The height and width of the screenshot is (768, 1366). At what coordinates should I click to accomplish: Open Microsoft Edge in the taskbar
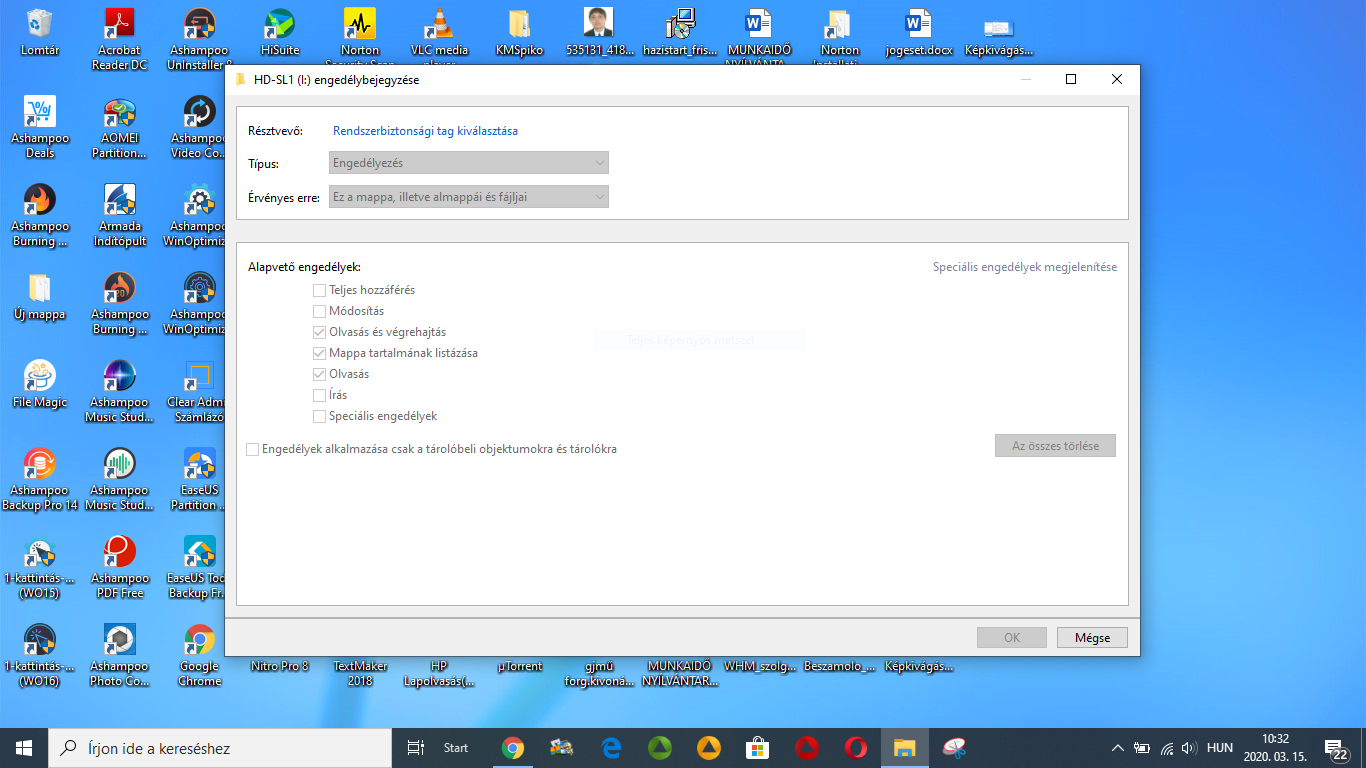(611, 747)
